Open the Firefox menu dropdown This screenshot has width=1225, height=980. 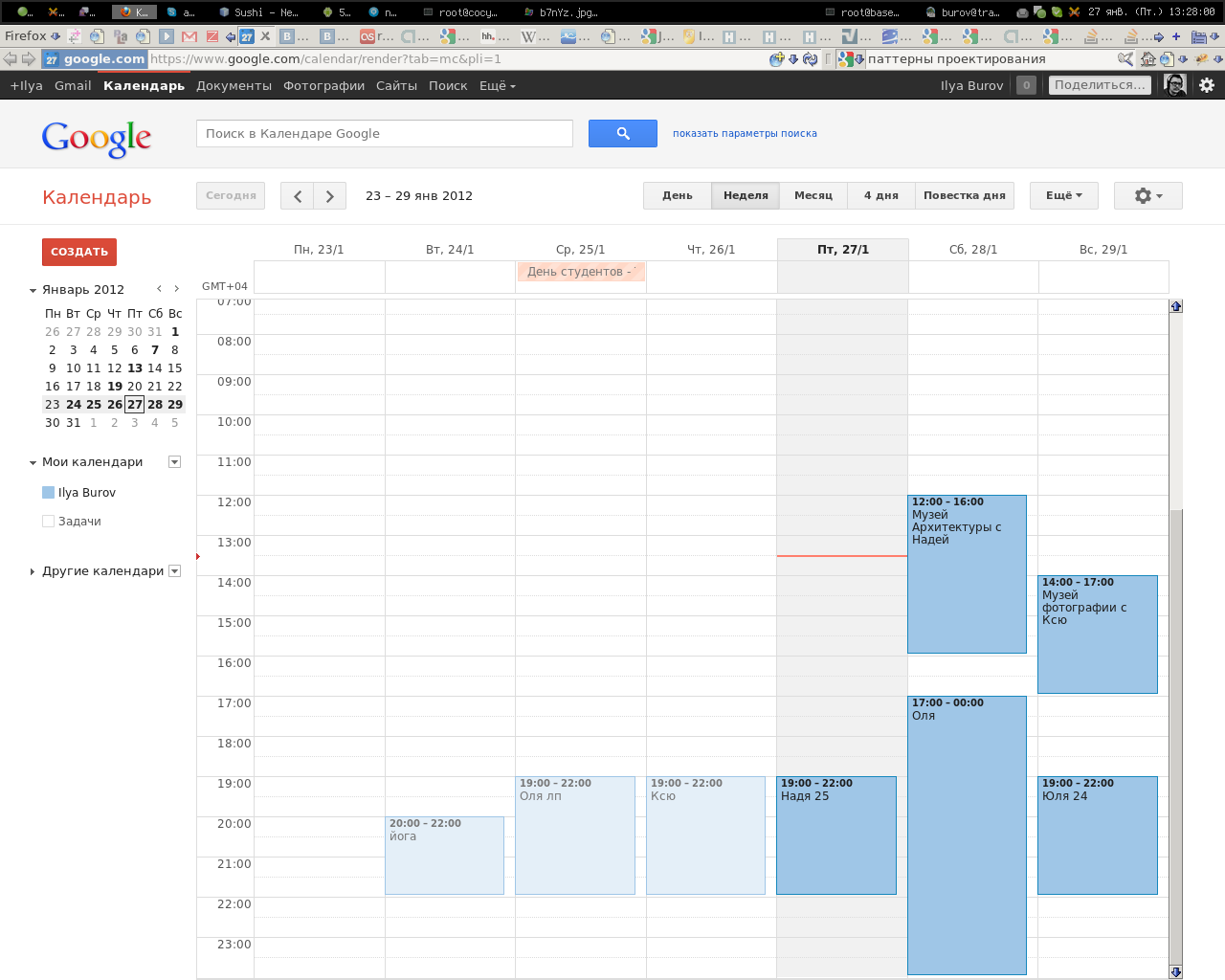pyautogui.click(x=33, y=36)
